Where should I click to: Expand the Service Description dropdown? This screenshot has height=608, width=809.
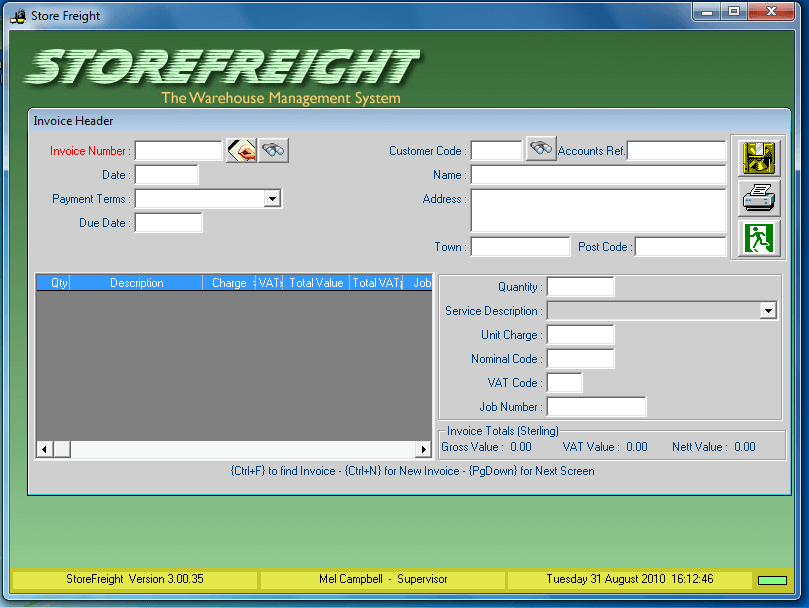point(768,311)
